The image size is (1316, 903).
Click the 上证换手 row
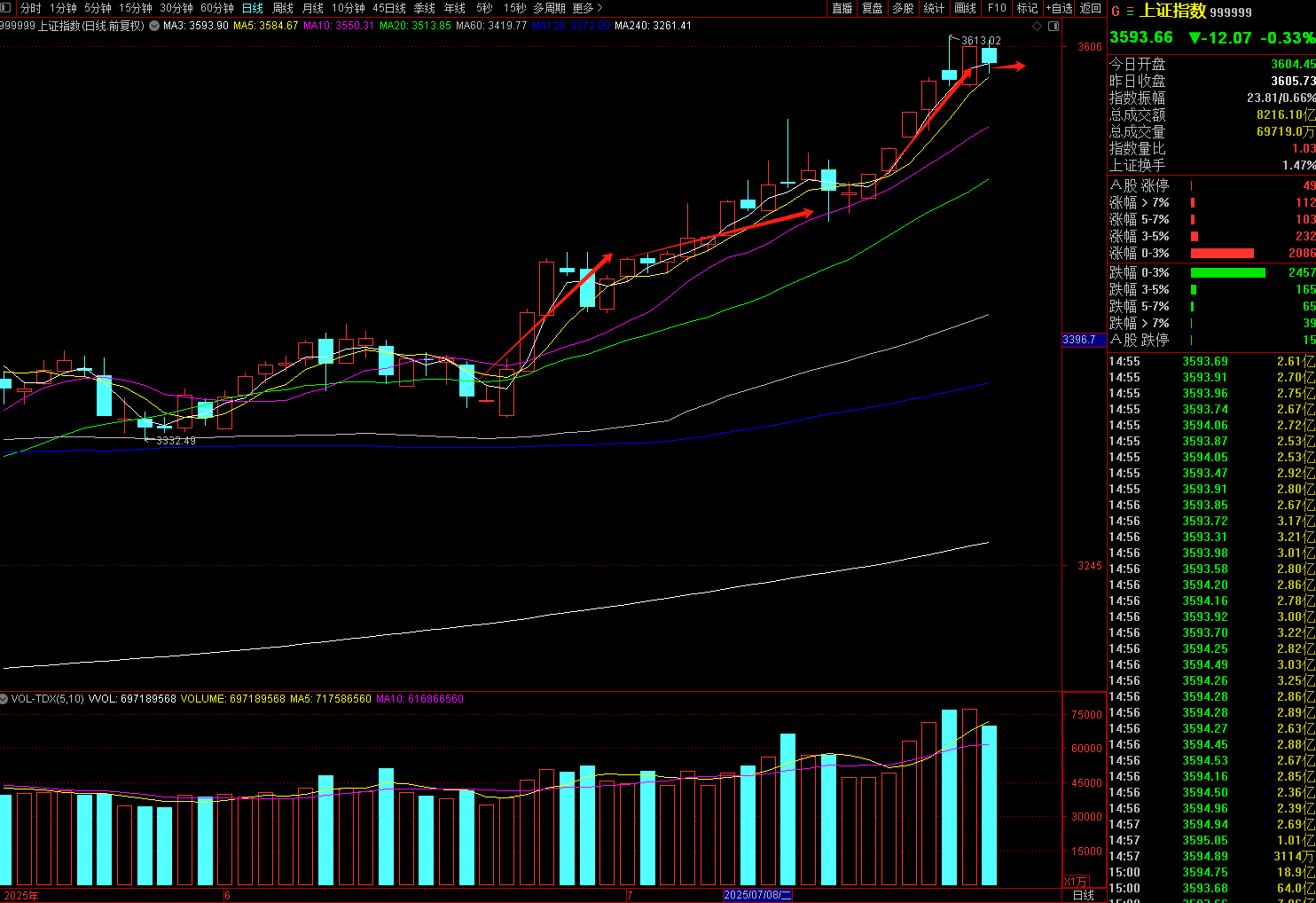(1212, 165)
